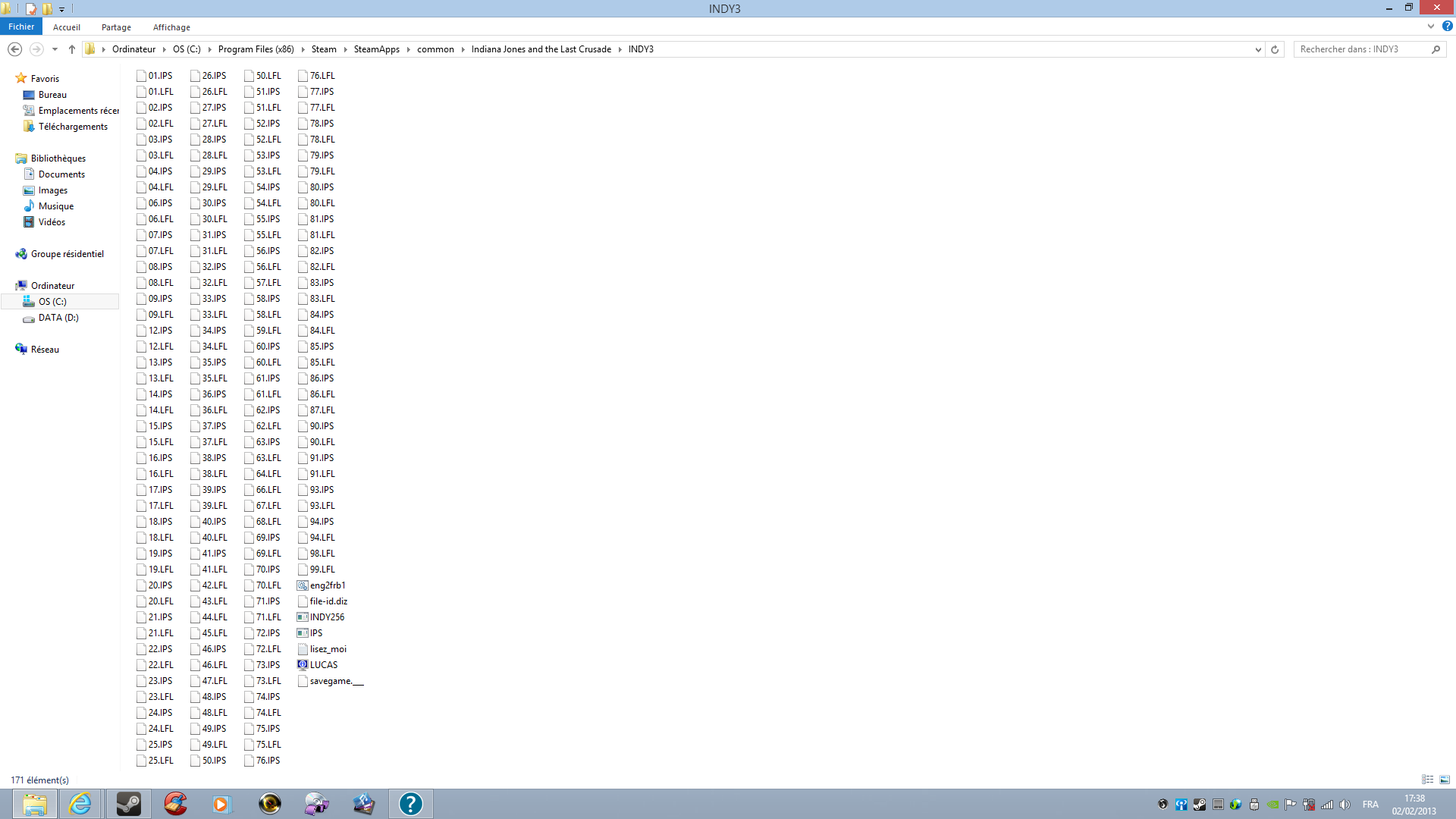Viewport: 1456px width, 819px height.
Task: Go up one folder level
Action: tap(72, 49)
